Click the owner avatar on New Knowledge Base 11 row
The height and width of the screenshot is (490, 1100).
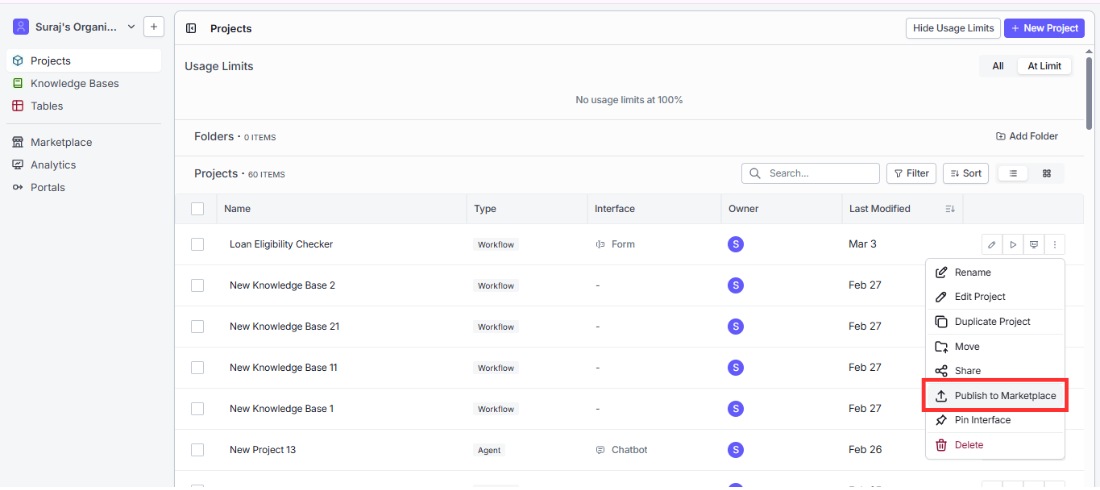point(736,367)
